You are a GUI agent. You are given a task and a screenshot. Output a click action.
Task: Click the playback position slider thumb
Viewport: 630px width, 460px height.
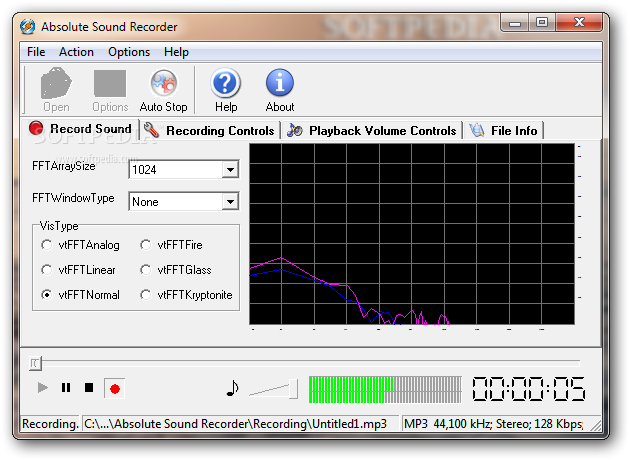coord(35,363)
